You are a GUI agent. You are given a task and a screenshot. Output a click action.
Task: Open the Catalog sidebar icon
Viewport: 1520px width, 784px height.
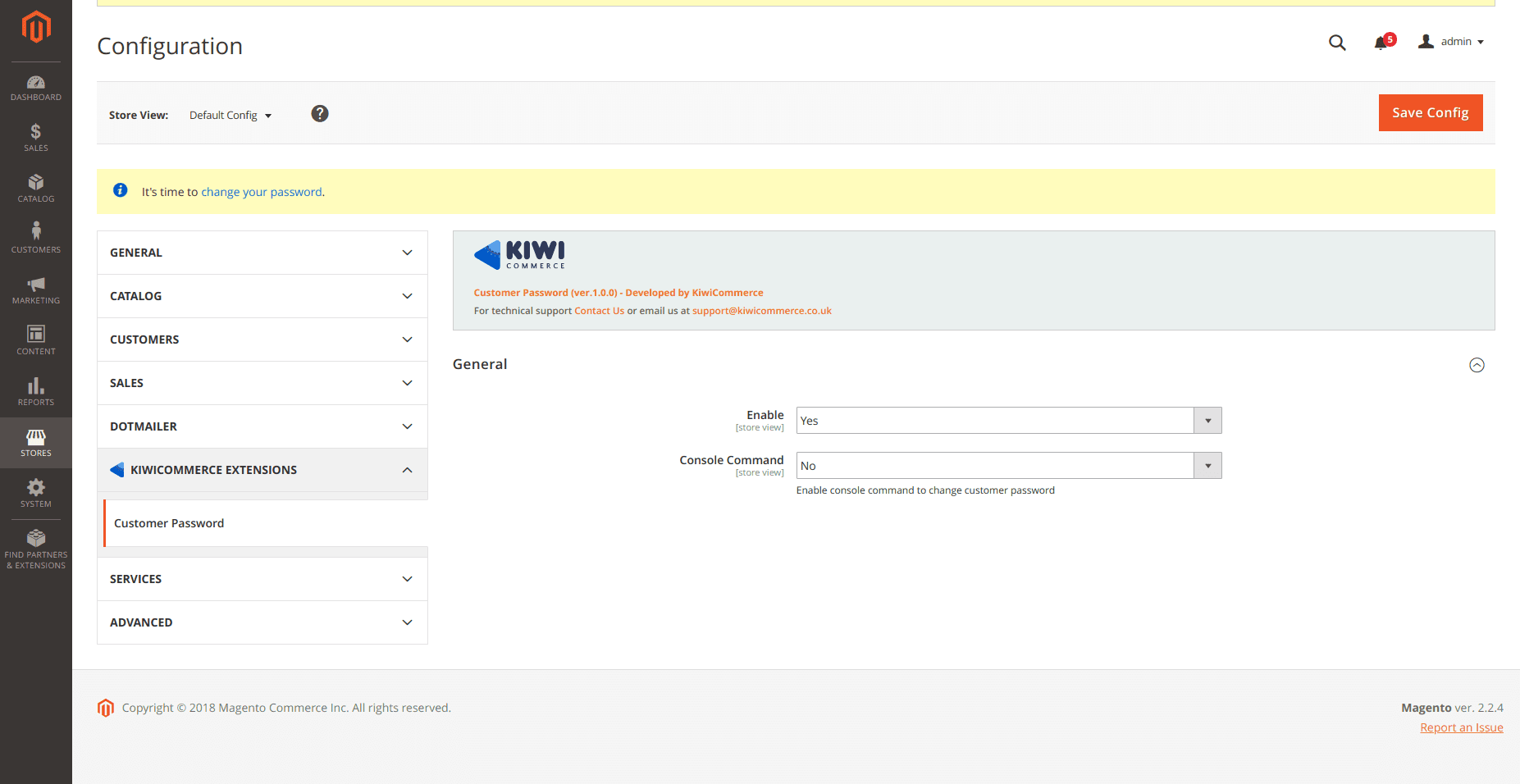pos(36,189)
